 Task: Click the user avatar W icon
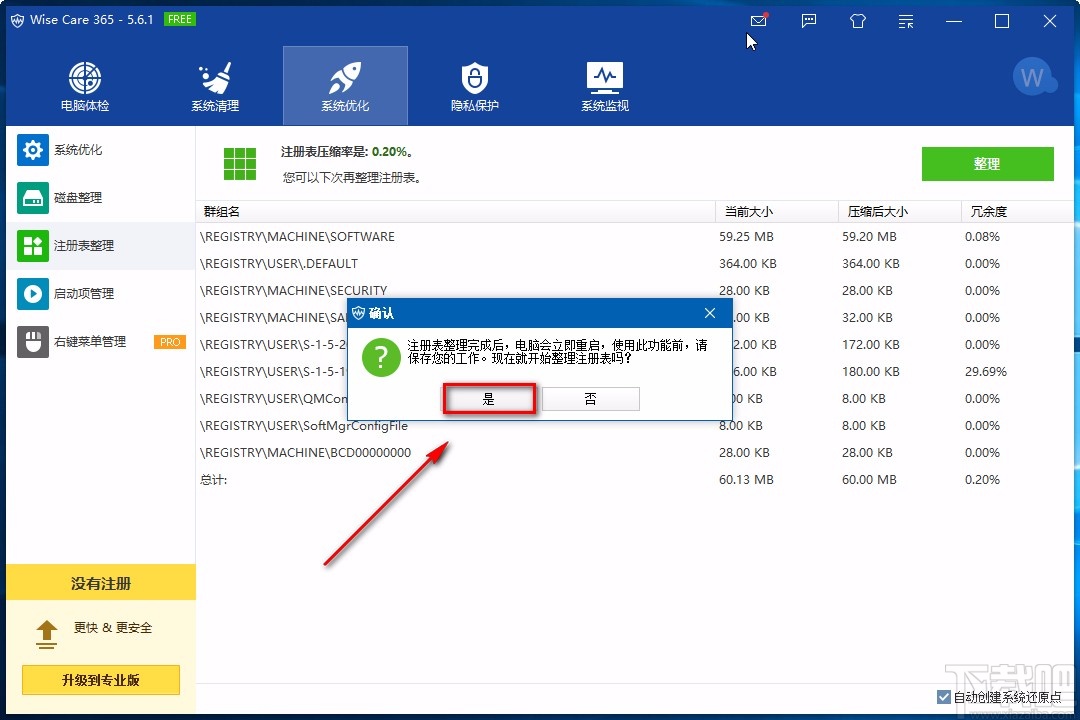click(1033, 76)
